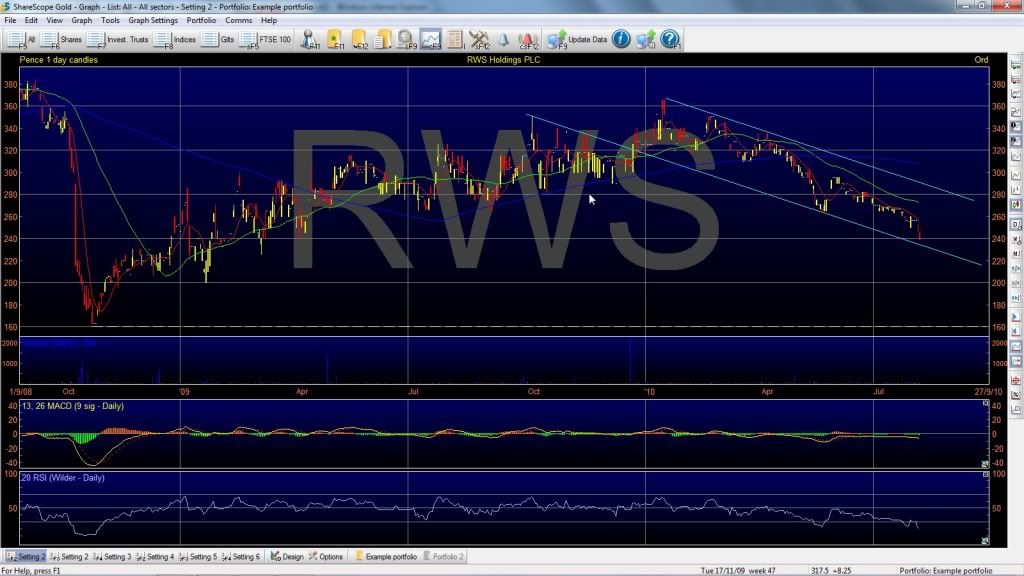Click the "'09" year marker on date axis
Screen dimensions: 1024x576
[184, 392]
